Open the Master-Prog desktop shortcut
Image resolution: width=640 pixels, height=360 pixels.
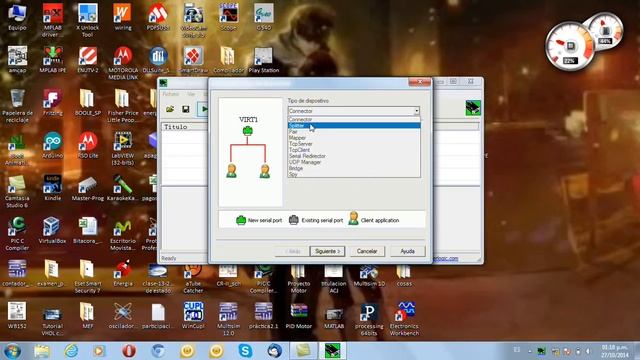[88, 188]
